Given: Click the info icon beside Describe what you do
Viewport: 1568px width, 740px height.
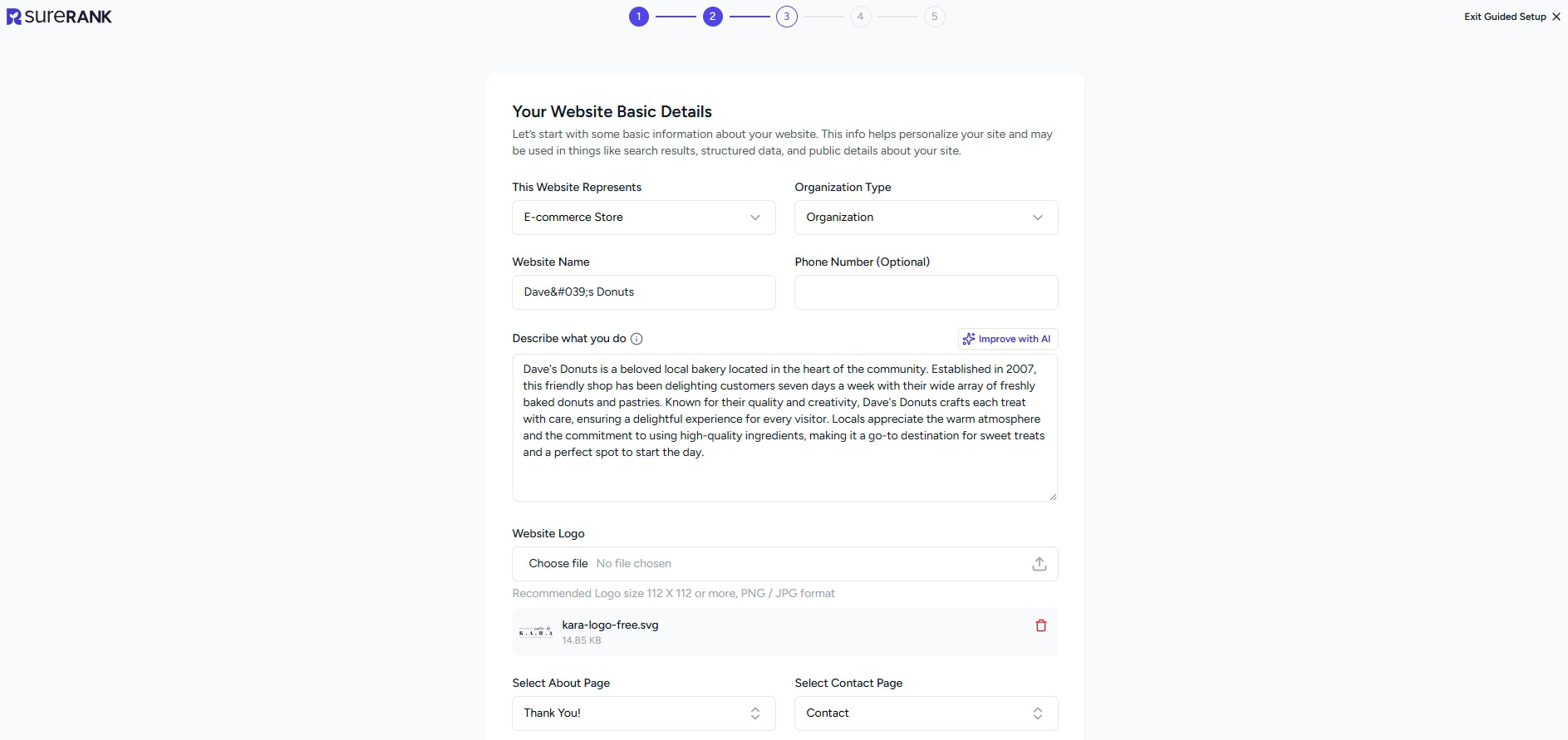Looking at the screenshot, I should (x=637, y=339).
